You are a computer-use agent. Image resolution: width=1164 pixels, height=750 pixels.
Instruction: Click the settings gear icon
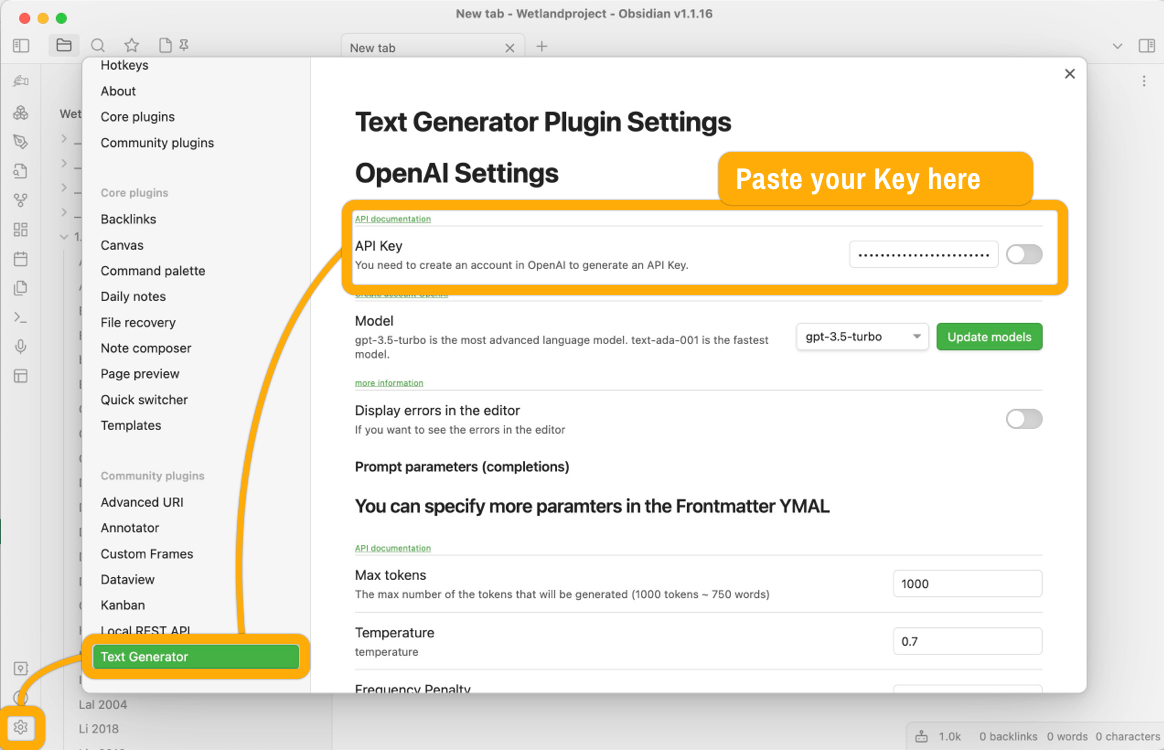(21, 728)
